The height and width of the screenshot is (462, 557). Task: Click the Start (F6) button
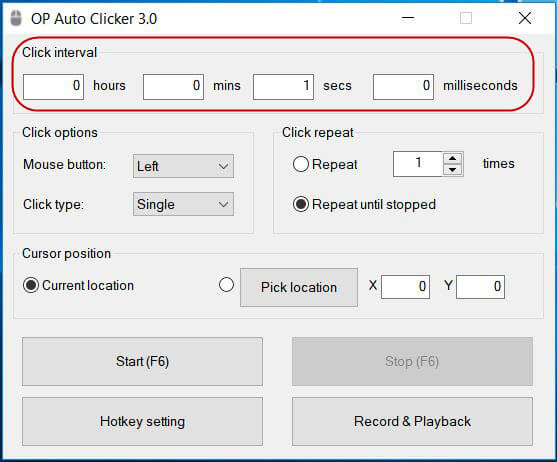(142, 362)
